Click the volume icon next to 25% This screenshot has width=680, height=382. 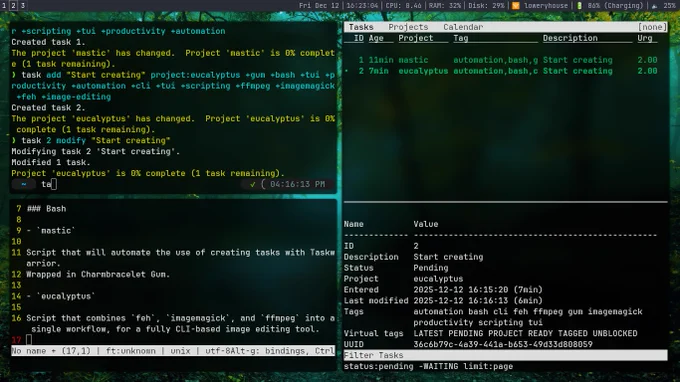[654, 6]
